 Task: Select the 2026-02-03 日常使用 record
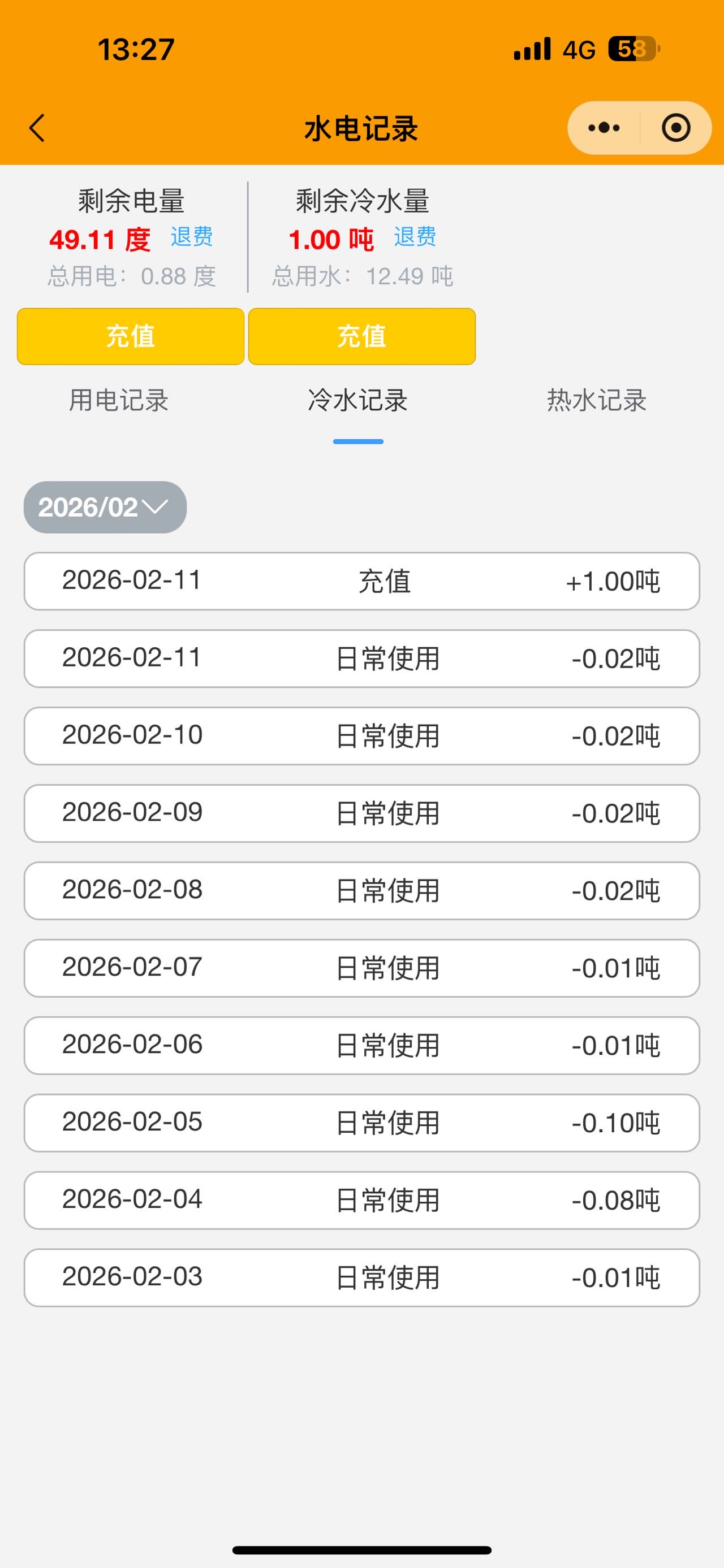[x=361, y=1277]
